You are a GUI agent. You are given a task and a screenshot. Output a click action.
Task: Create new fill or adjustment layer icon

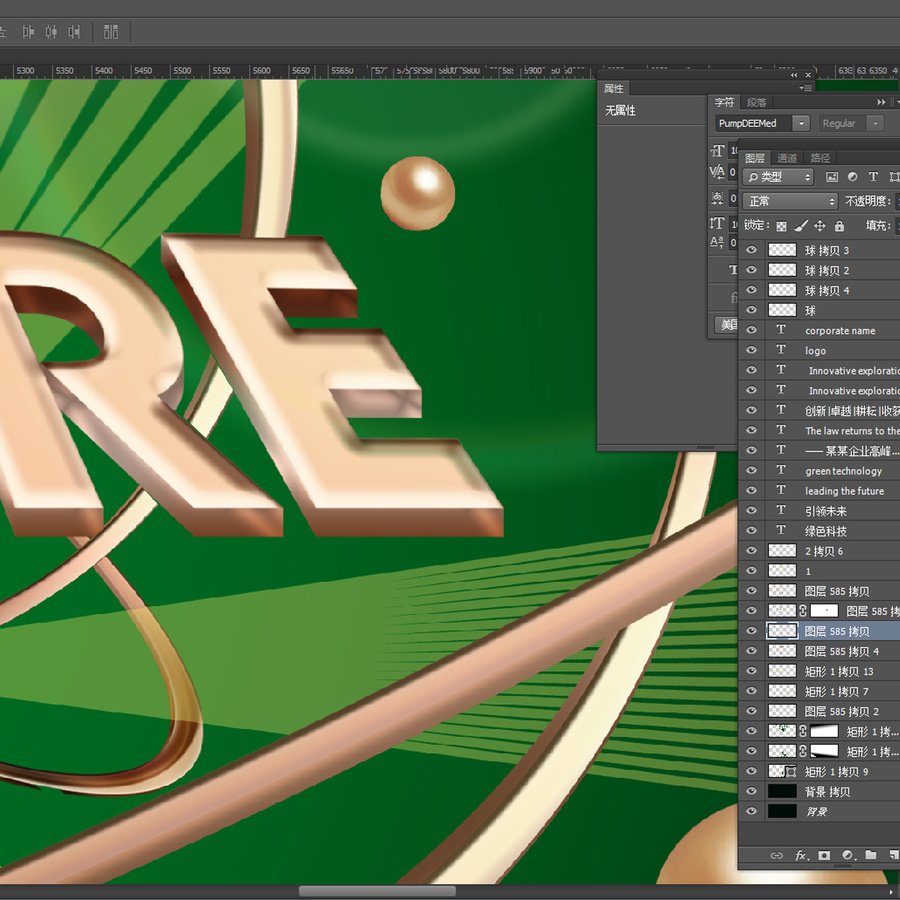(848, 856)
